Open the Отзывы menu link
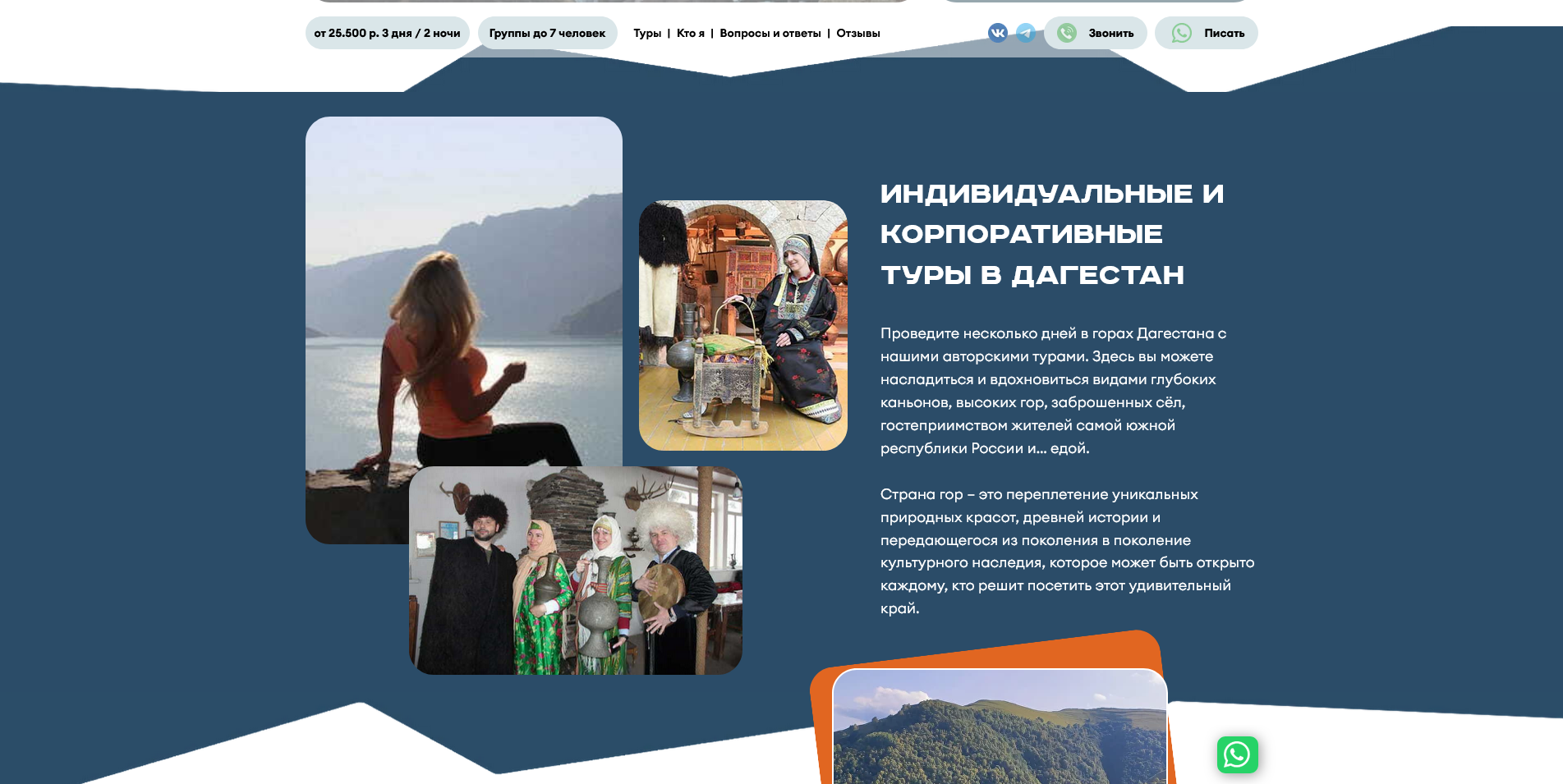This screenshot has width=1563, height=784. pos(858,34)
